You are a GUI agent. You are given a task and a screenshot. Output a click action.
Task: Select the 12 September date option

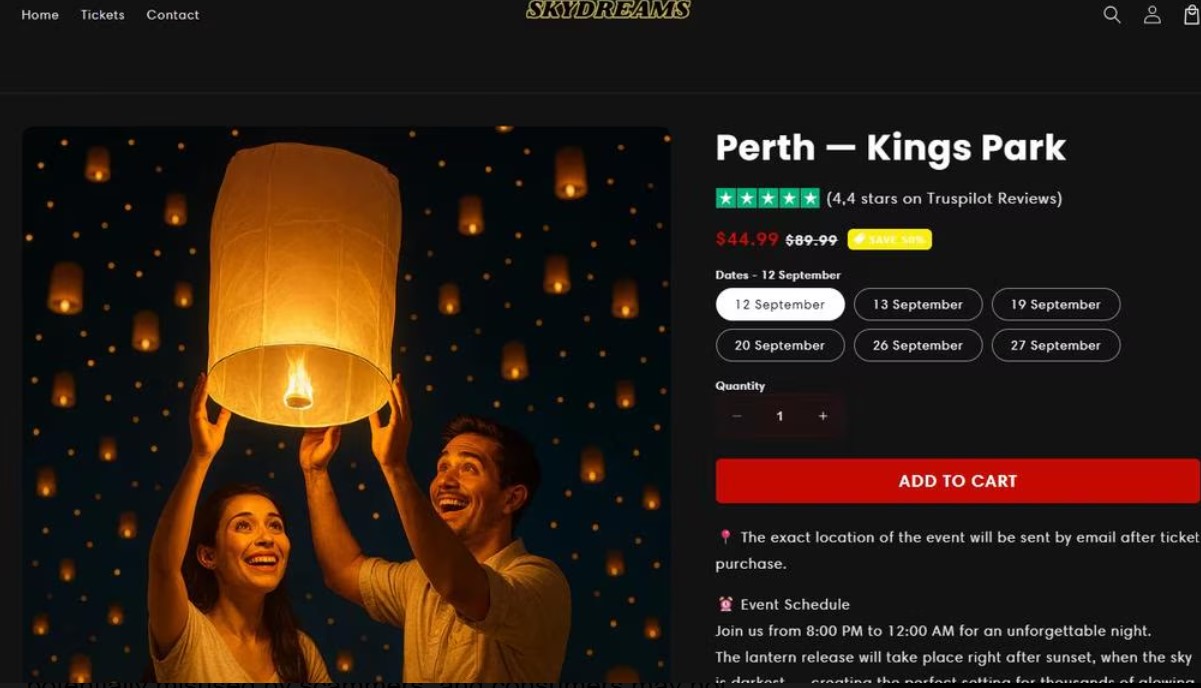click(780, 304)
